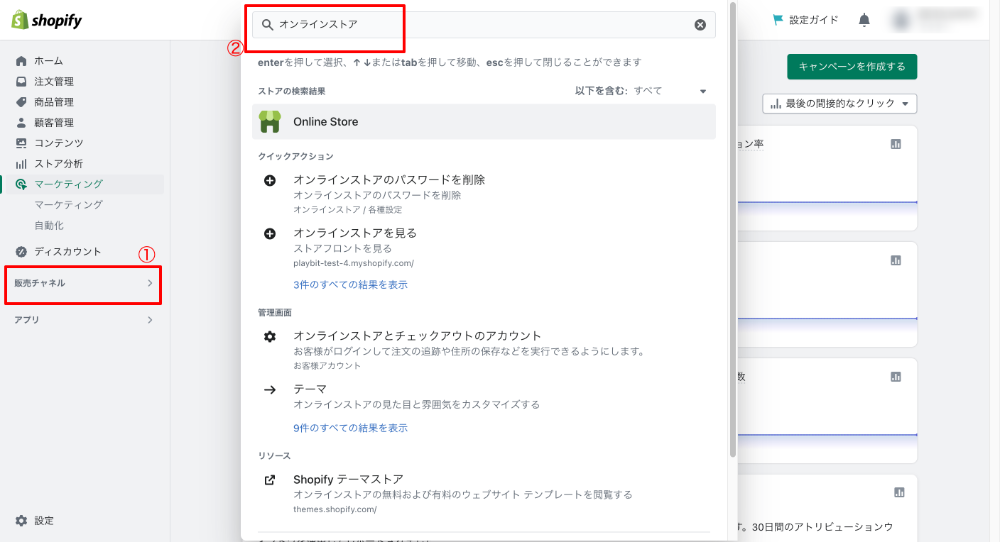This screenshot has height=542, width=1000.
Task: Clear the search with the X icon
Action: (700, 25)
